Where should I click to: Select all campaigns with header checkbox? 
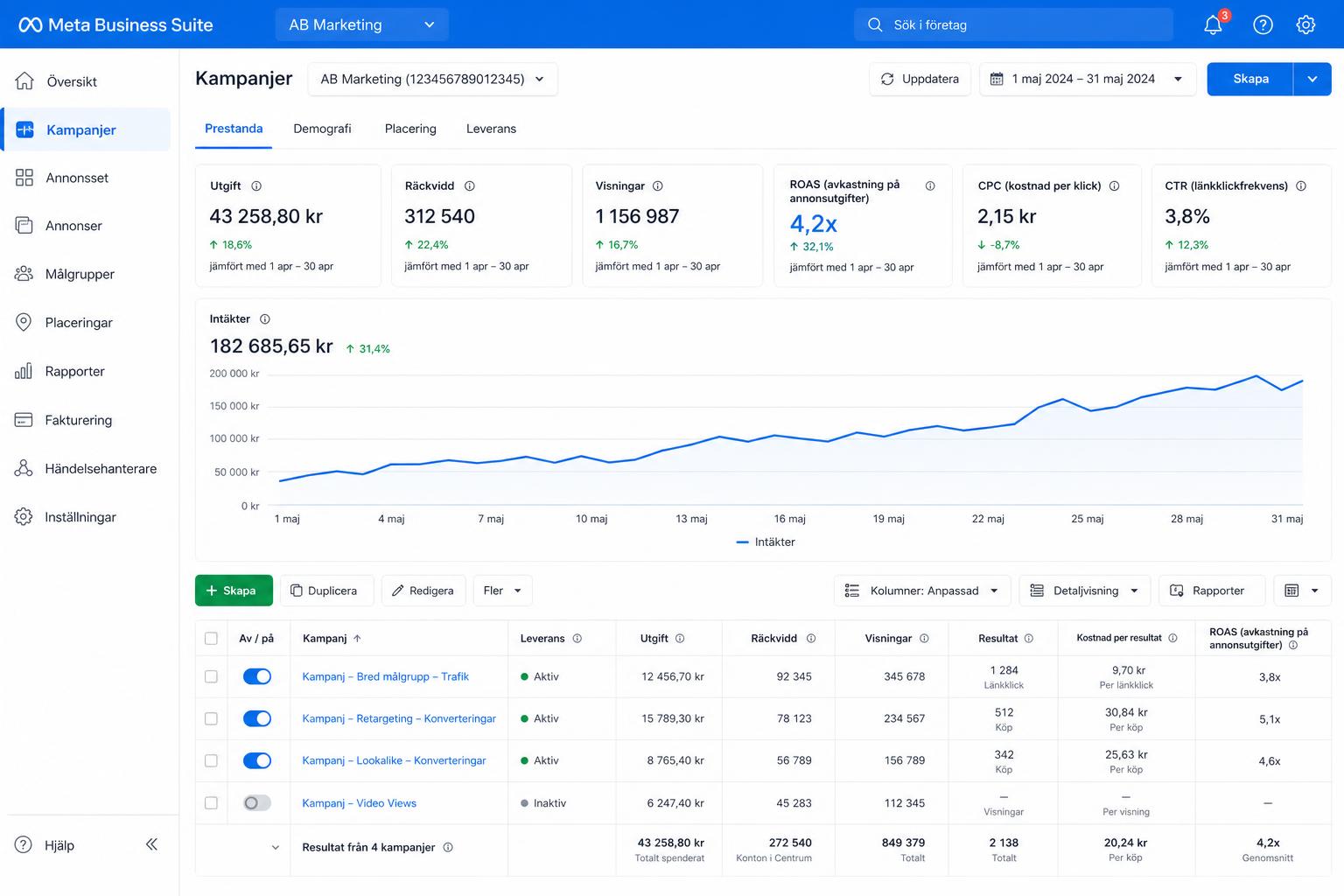pos(211,639)
